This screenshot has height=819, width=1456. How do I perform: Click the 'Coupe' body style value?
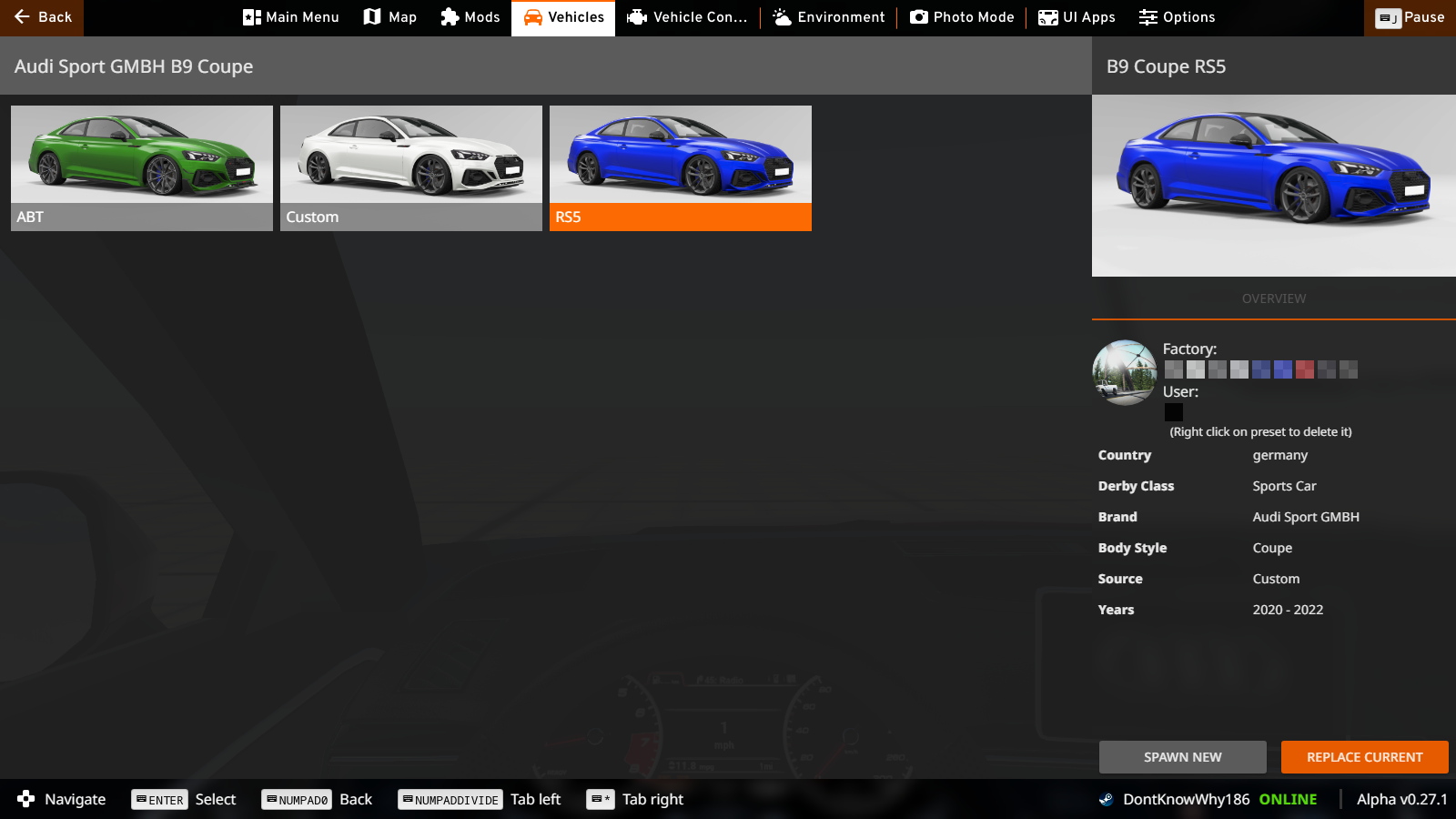1273,548
